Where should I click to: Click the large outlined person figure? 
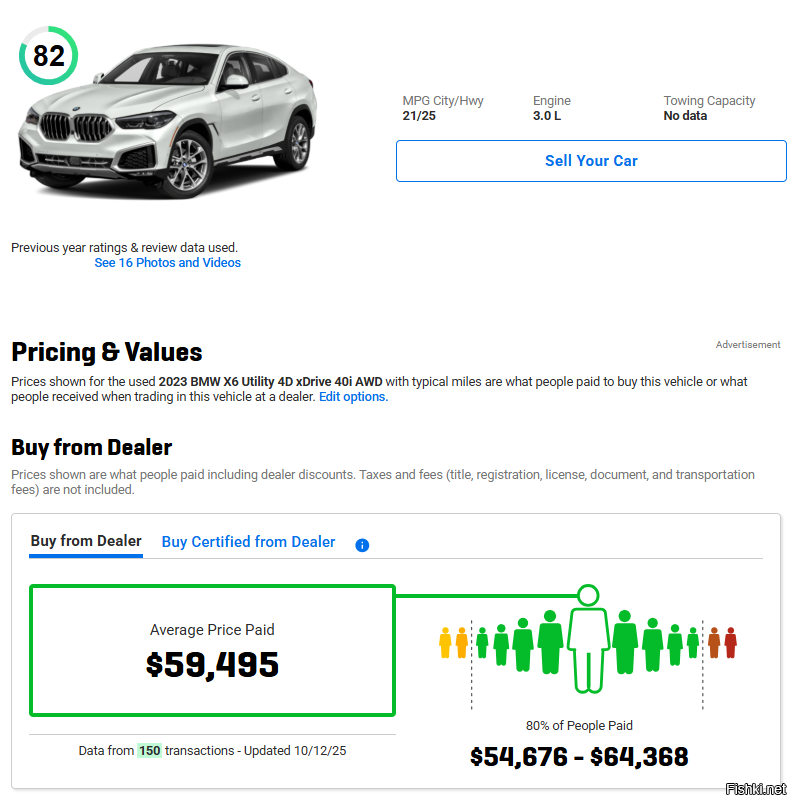pos(588,648)
